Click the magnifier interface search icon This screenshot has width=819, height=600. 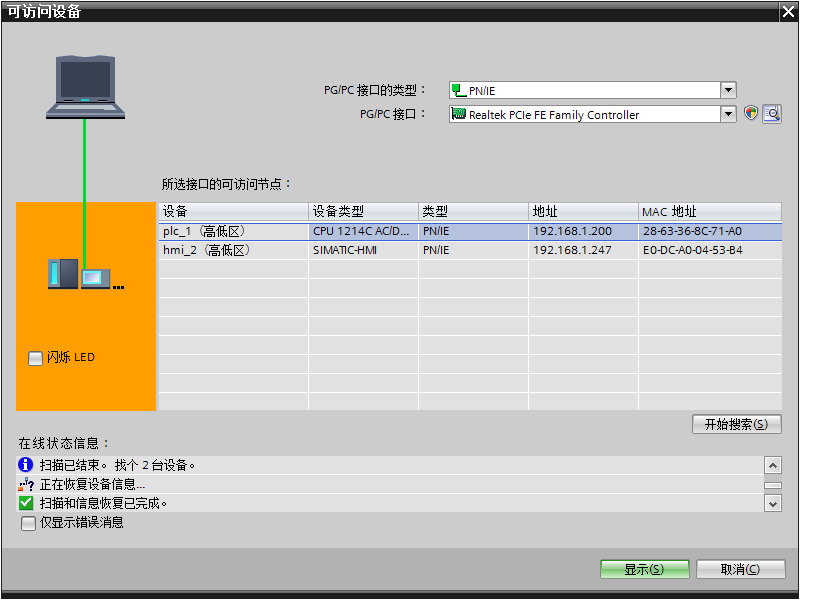pos(772,113)
